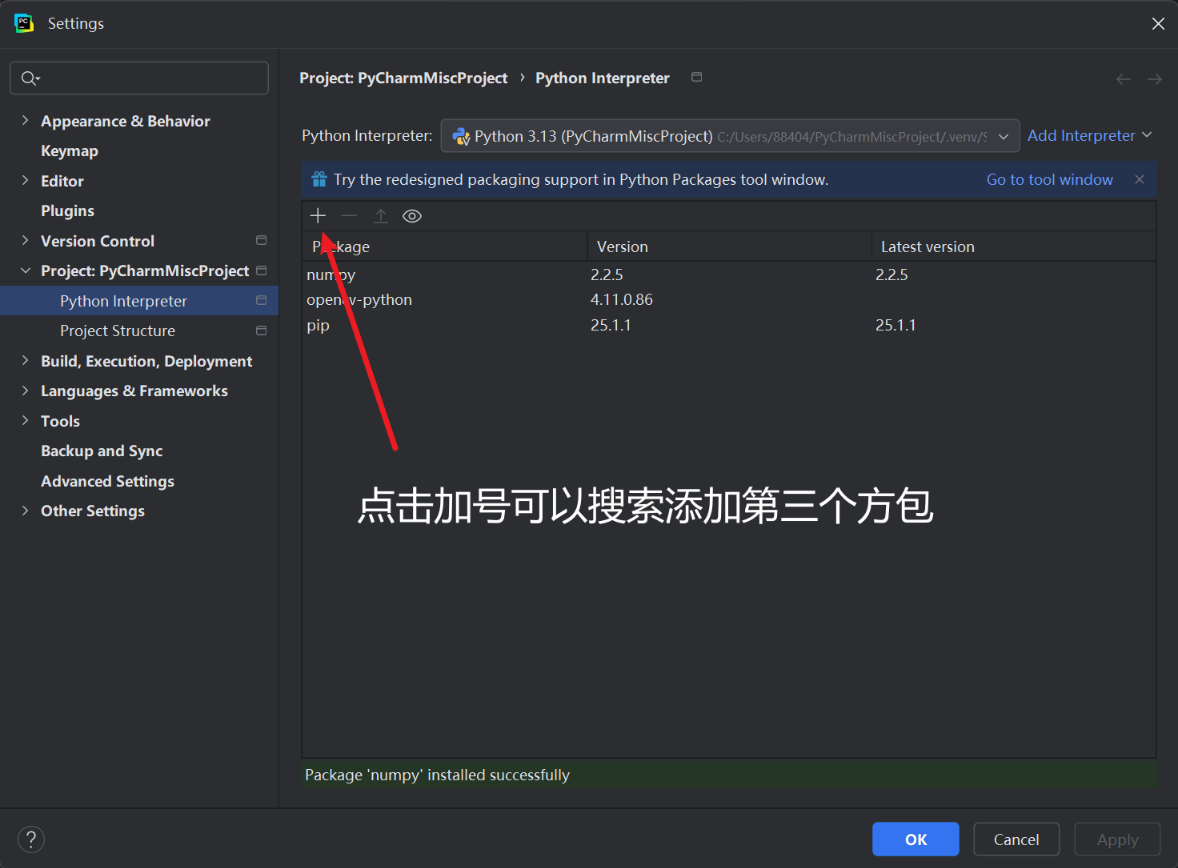Select the opencv-python package row
Screen dimensions: 1178x868
(x=729, y=299)
